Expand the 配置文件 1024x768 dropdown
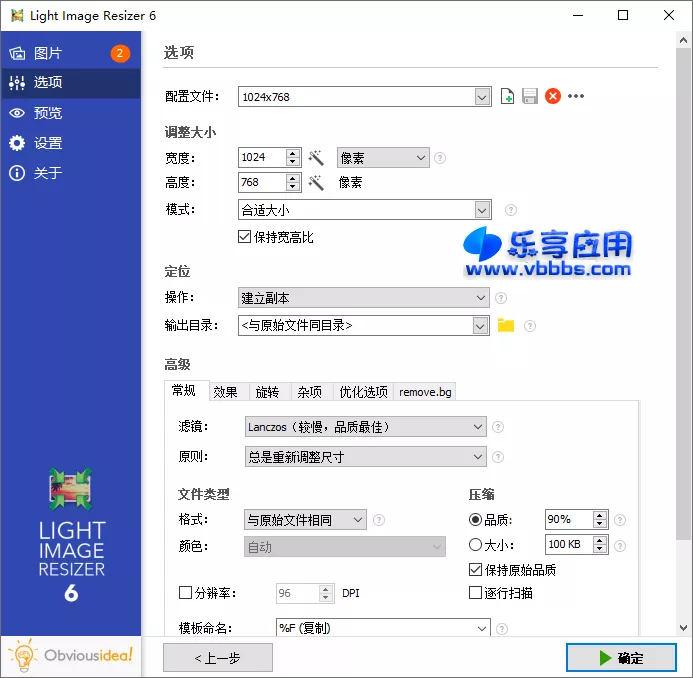Image resolution: width=693 pixels, height=678 pixels. point(482,97)
